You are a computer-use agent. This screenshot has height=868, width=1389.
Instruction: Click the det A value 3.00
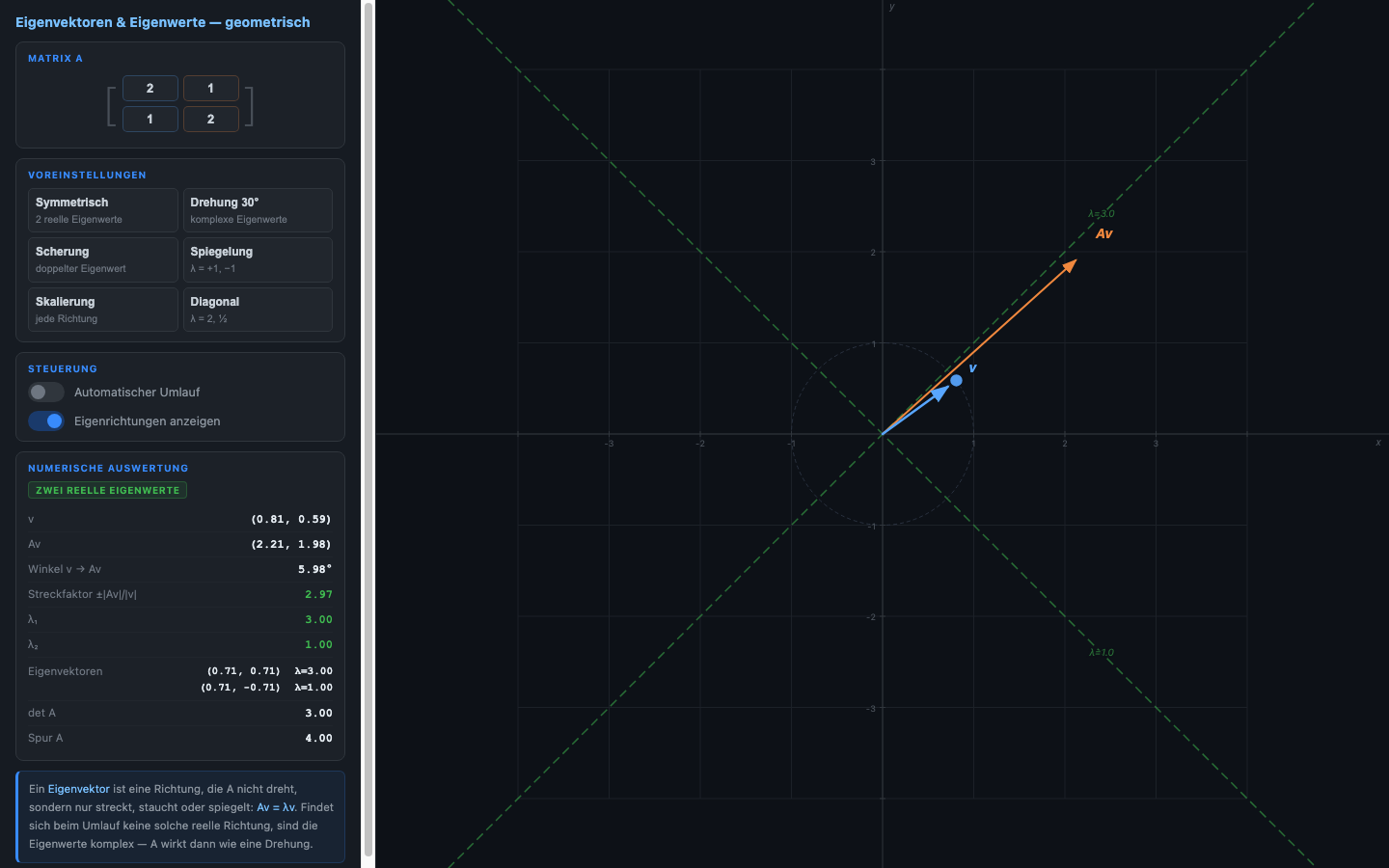[x=318, y=713]
